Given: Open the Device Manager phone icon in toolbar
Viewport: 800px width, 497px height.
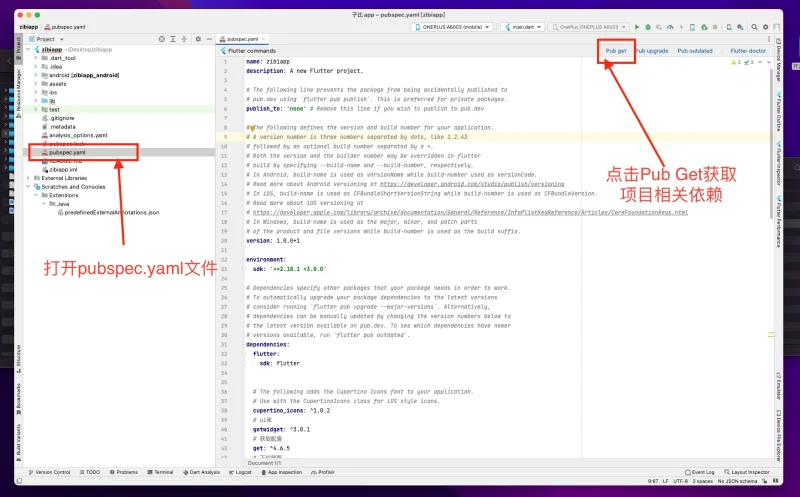Looking at the screenshot, I should [729, 27].
